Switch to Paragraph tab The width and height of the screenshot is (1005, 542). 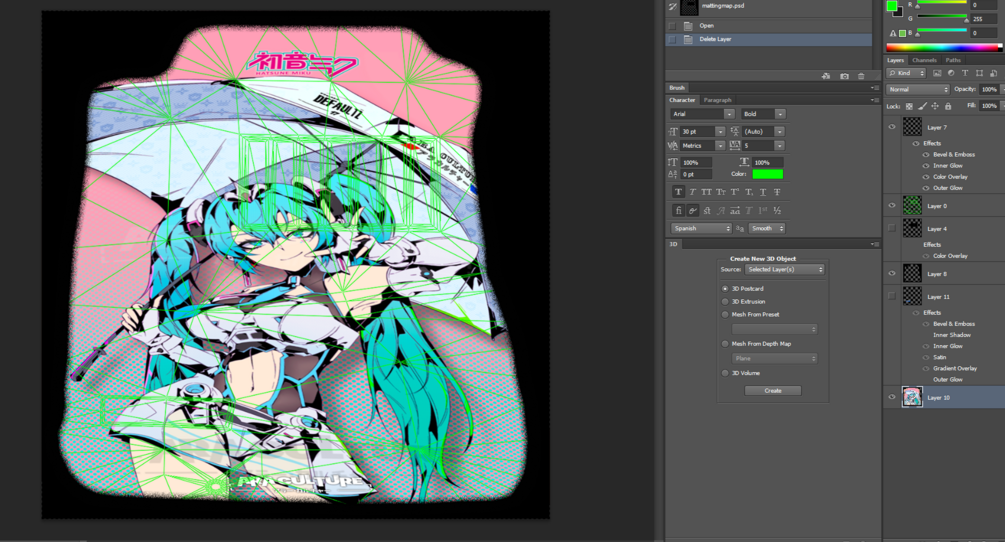(717, 100)
